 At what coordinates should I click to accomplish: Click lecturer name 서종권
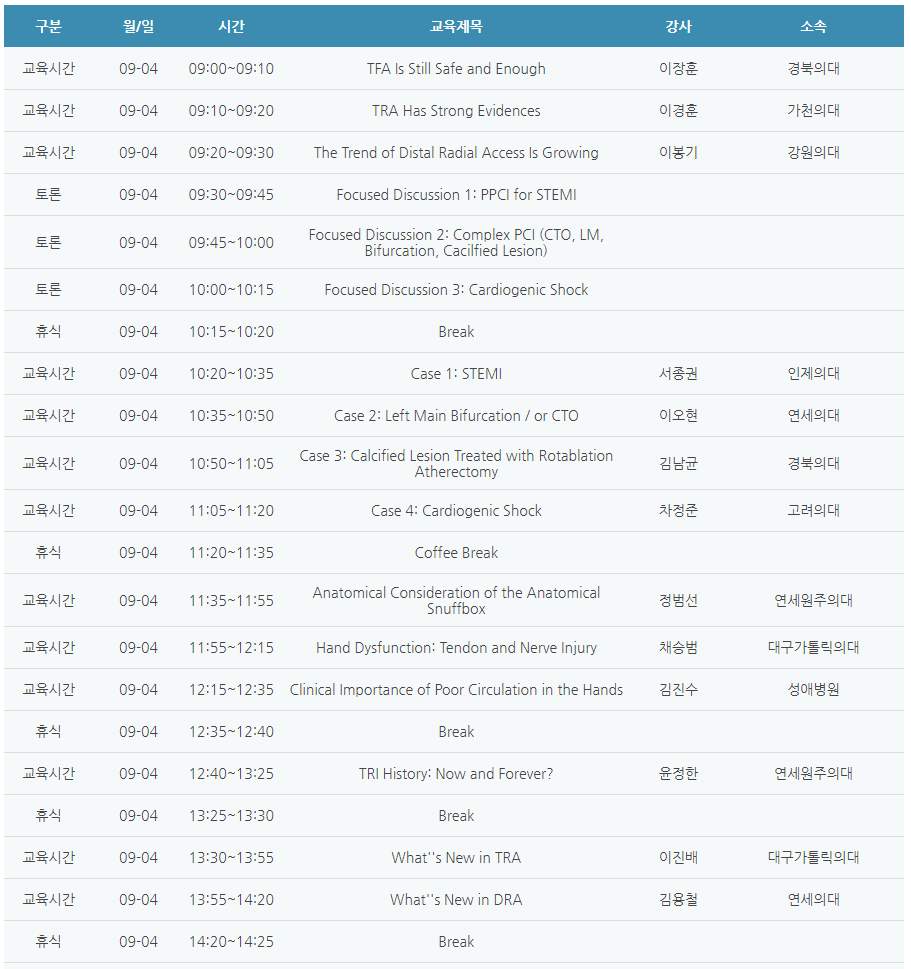pos(678,374)
